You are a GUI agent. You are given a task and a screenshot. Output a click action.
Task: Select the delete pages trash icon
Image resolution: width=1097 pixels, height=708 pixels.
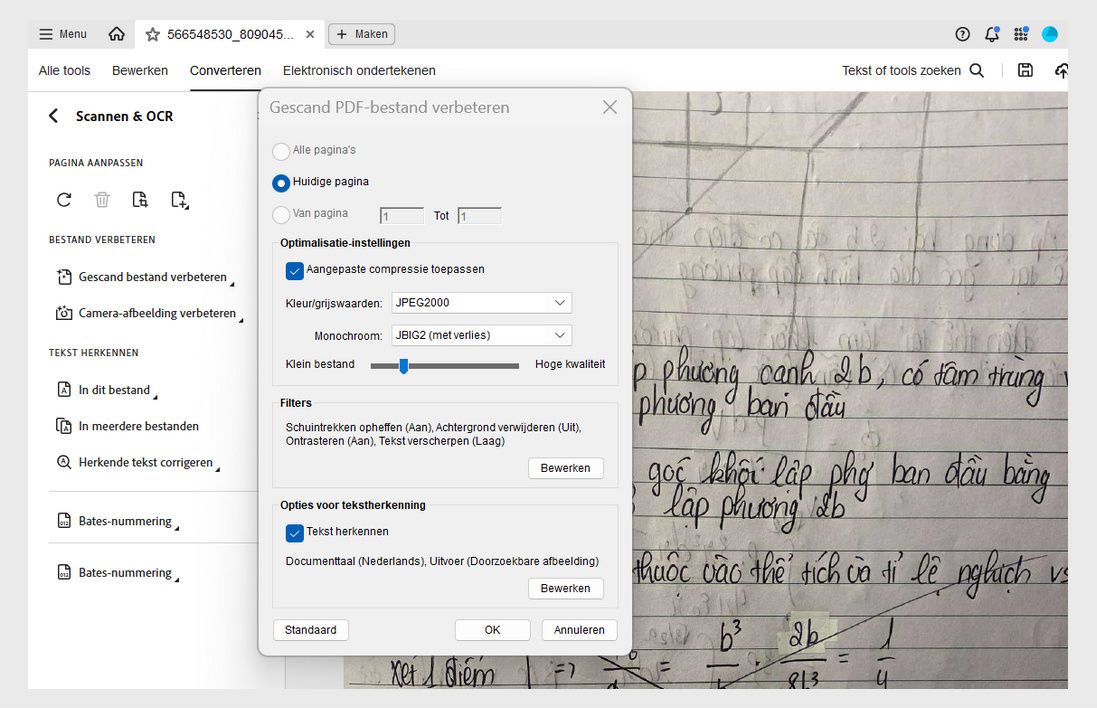click(101, 199)
